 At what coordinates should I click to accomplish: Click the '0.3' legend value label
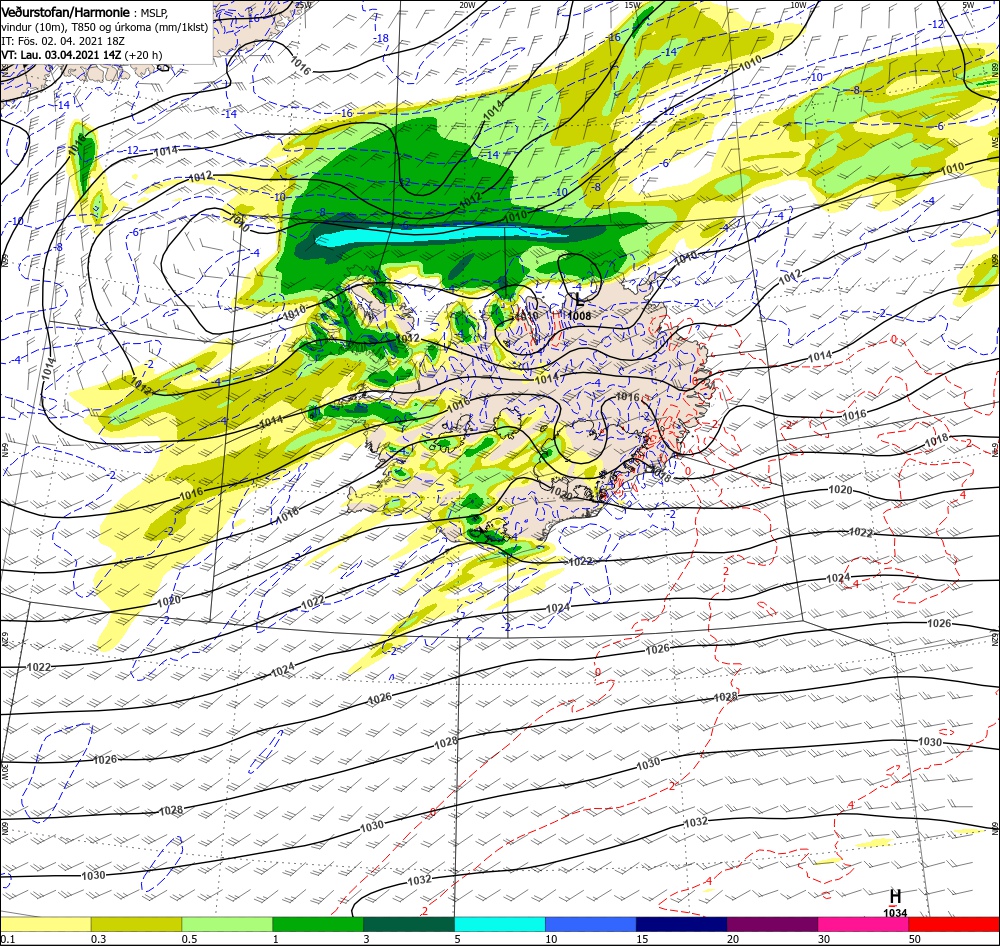pyautogui.click(x=98, y=939)
